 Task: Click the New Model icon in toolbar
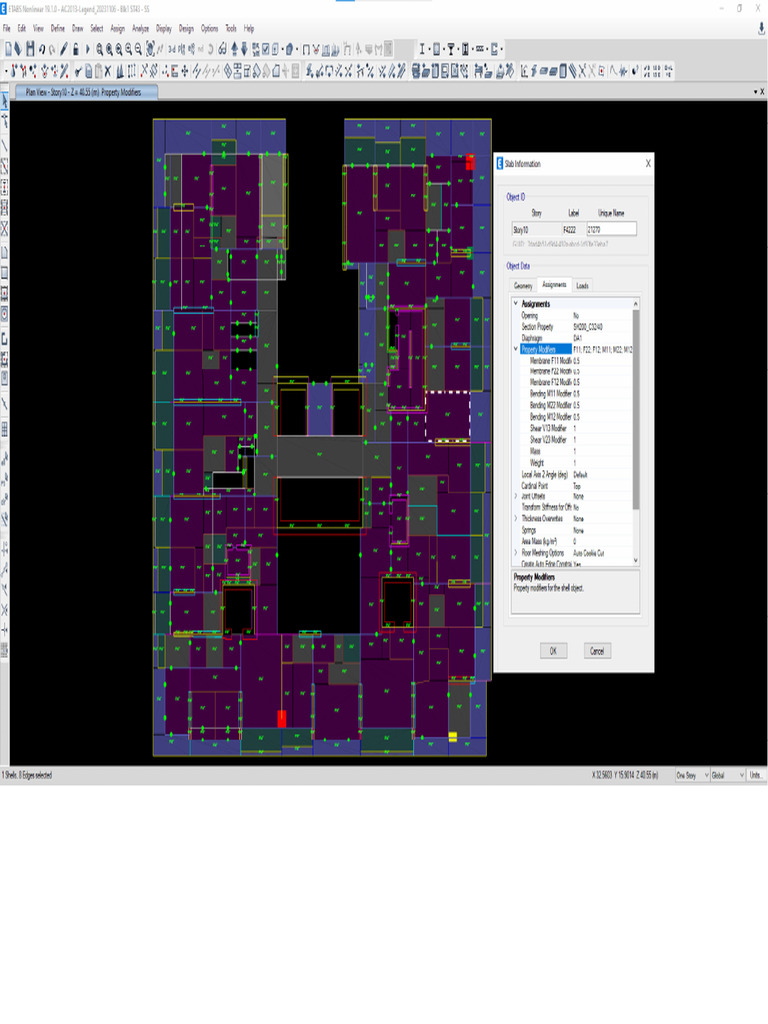pos(8,48)
